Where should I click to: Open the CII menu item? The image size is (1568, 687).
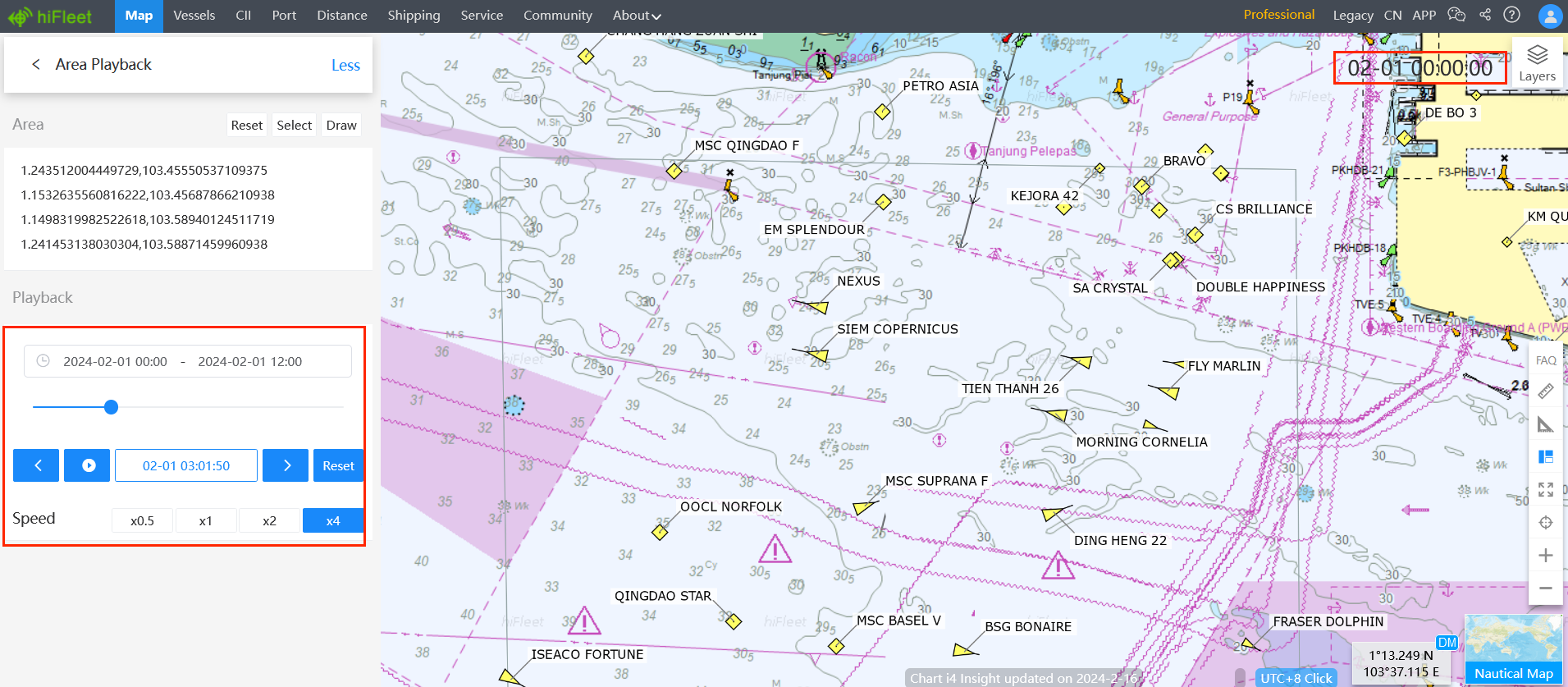[243, 16]
